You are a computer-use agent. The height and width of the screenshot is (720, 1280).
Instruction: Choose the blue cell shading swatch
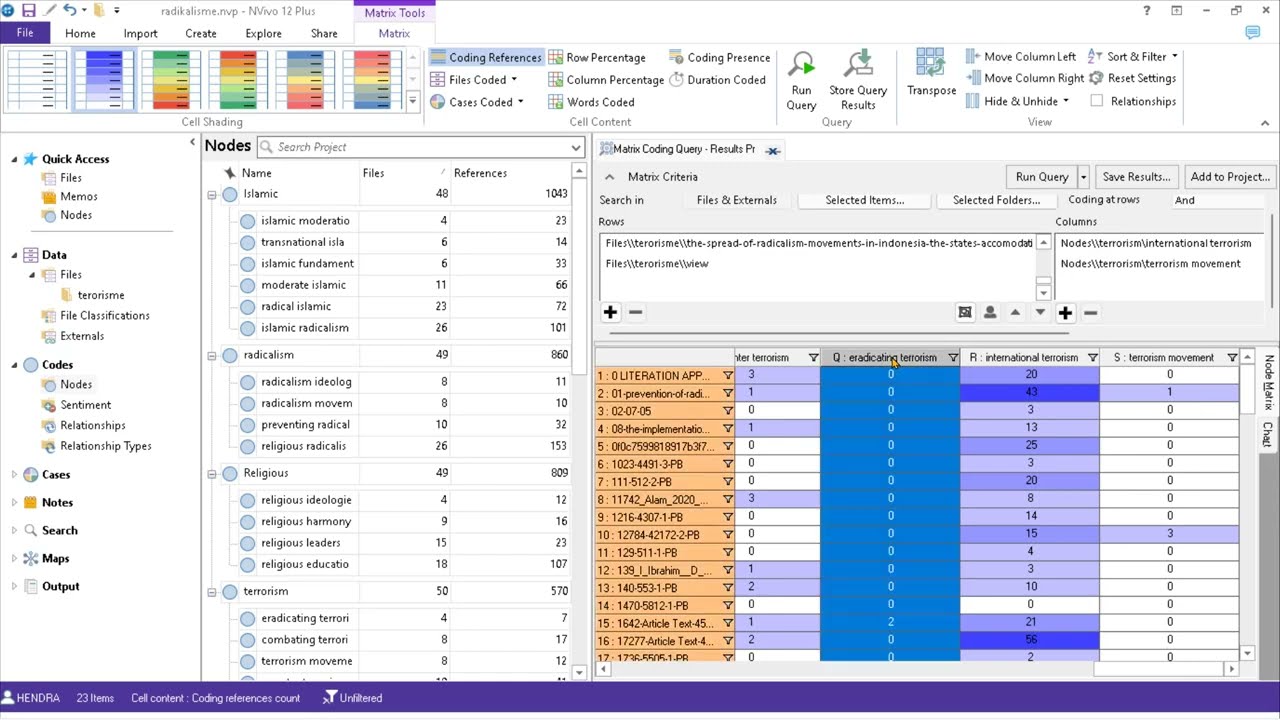click(x=104, y=79)
